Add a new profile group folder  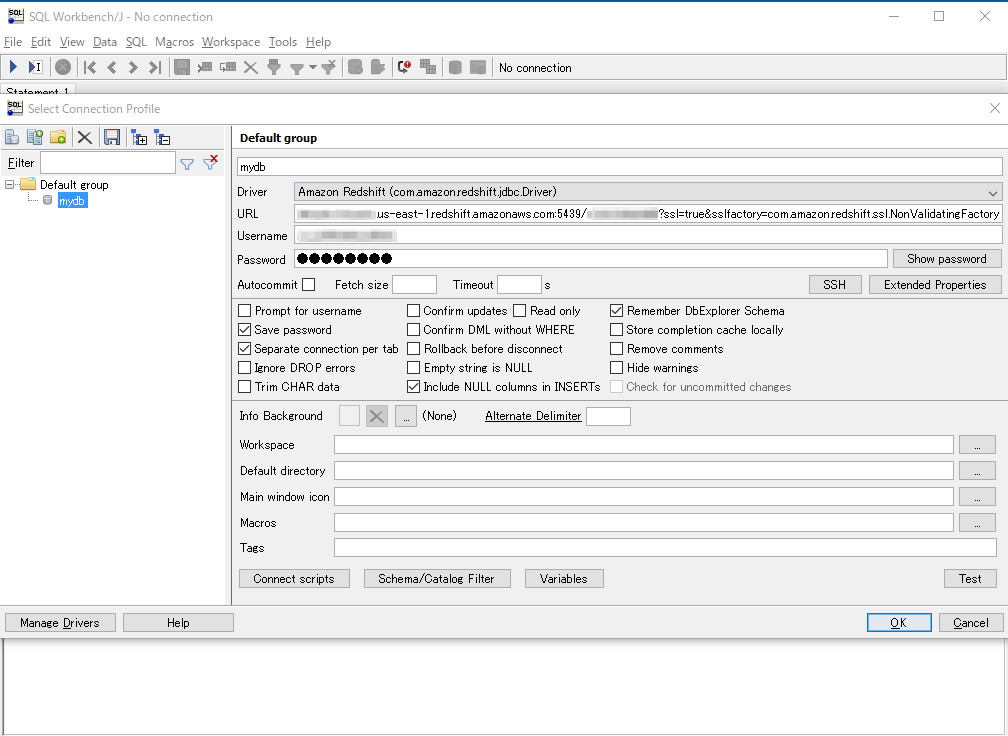58,137
